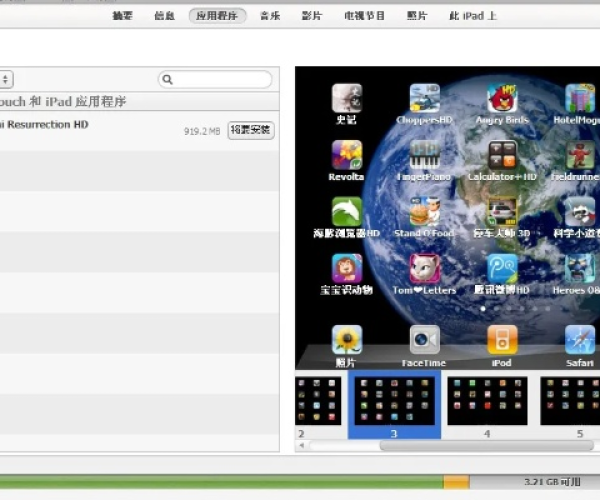Open the 摘要 tab
Viewport: 600px width, 500px height.
point(122,16)
